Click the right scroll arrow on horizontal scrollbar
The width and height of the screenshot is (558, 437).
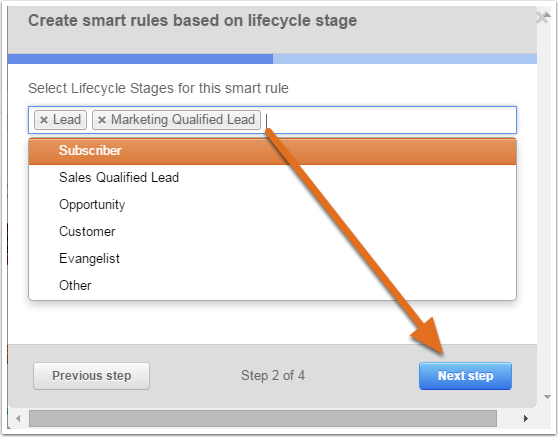(x=526, y=418)
